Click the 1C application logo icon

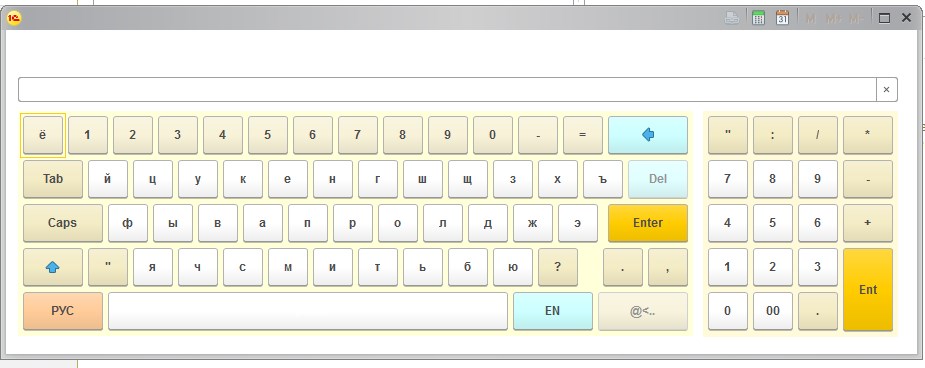(14, 18)
